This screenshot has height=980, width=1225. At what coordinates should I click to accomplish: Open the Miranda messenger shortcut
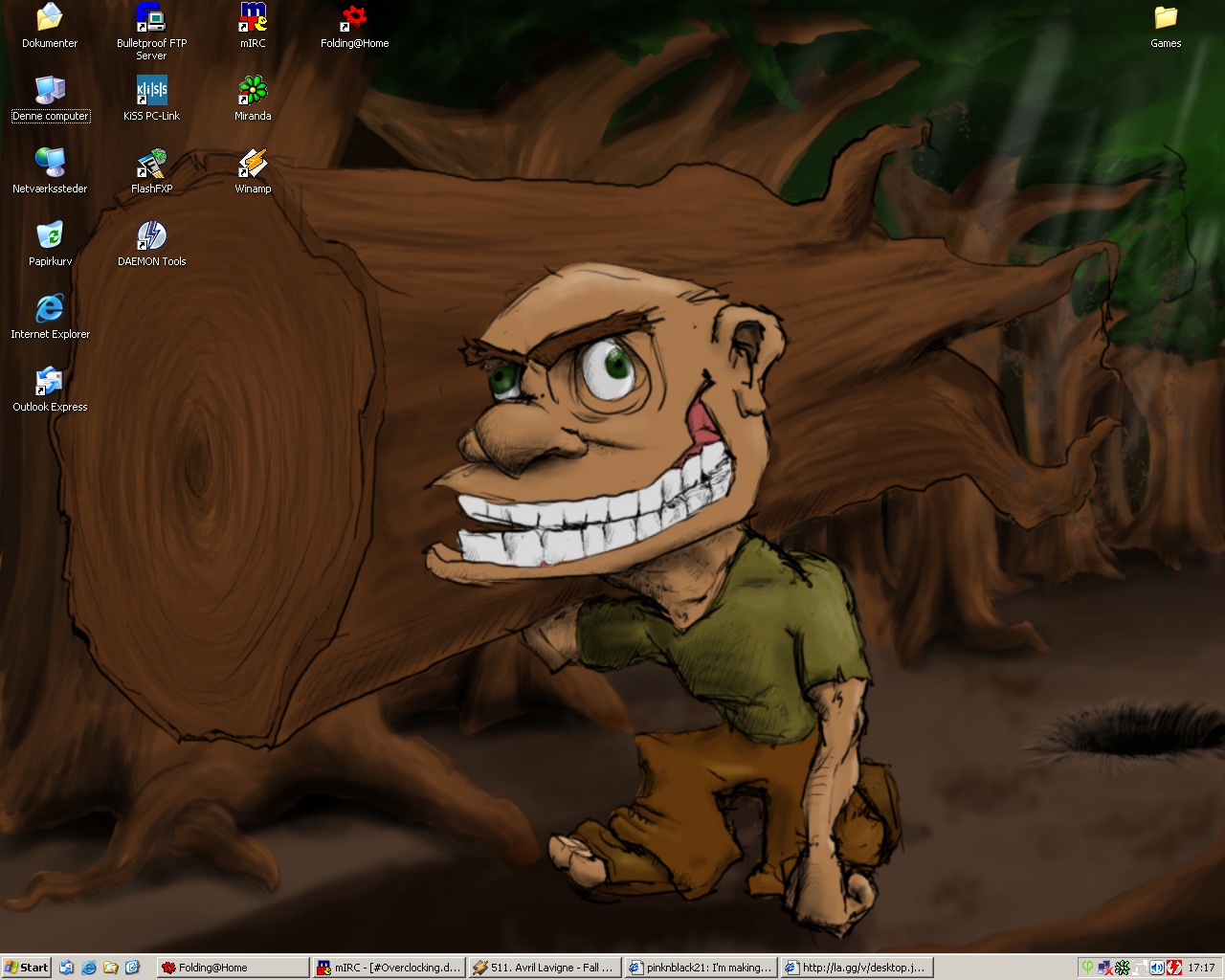click(253, 99)
